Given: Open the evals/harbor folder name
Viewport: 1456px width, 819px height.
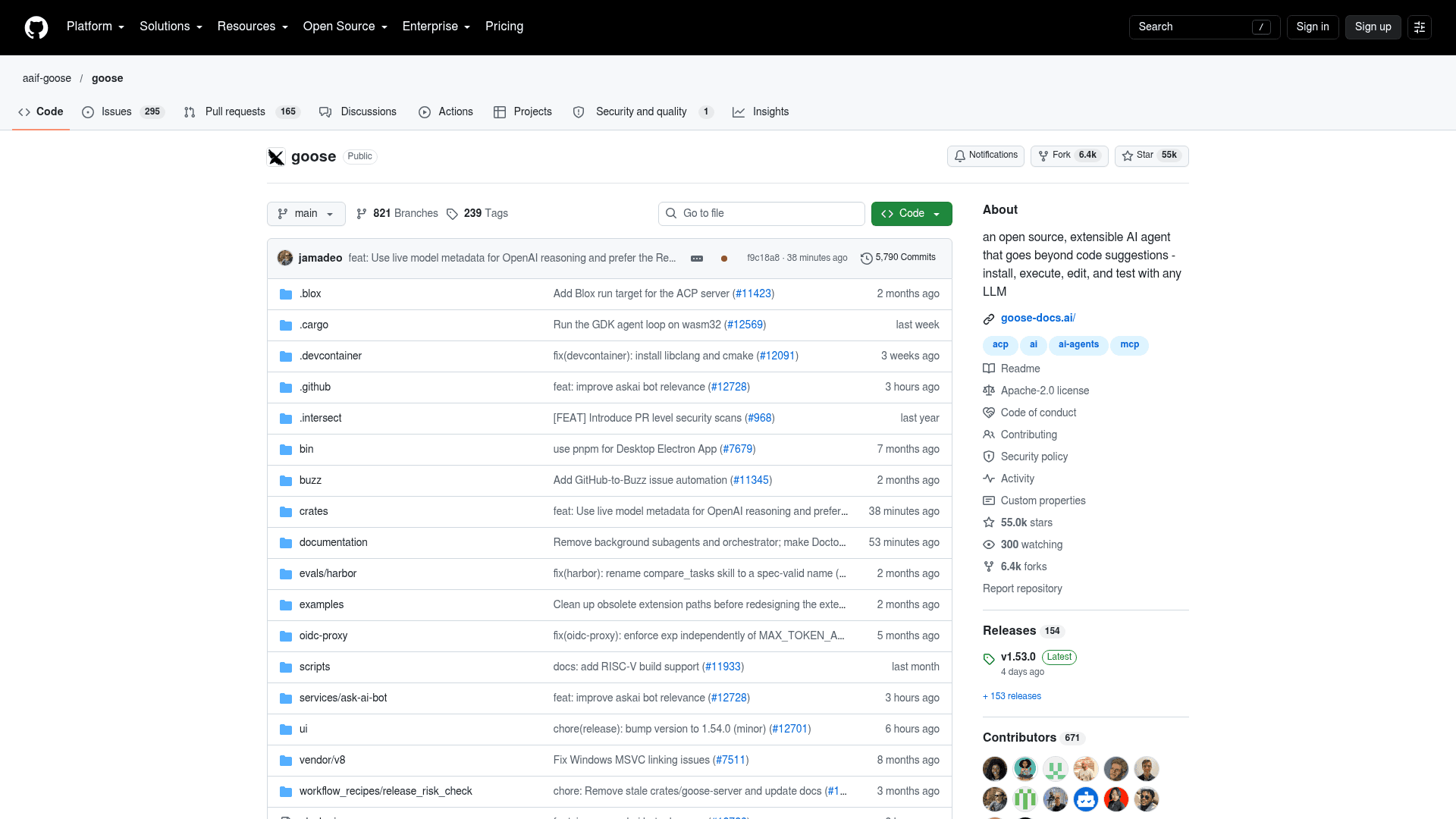Looking at the screenshot, I should point(328,574).
